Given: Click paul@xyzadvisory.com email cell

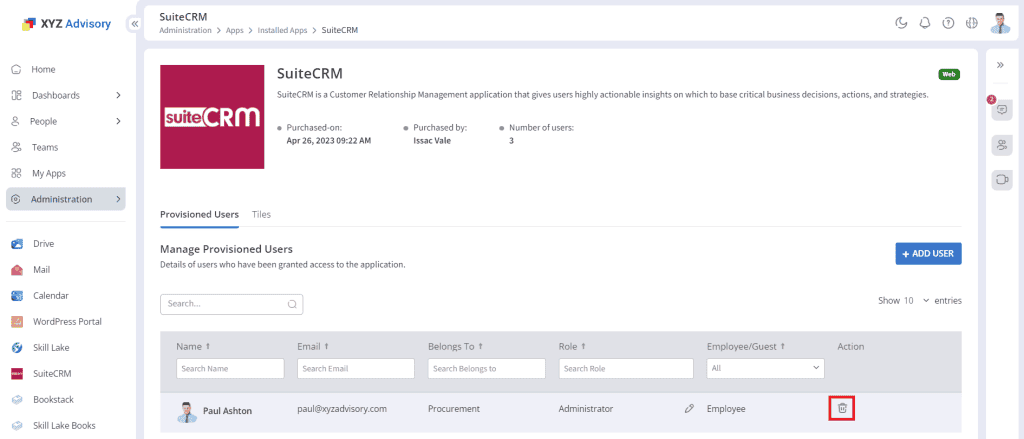Looking at the screenshot, I should [342, 409].
